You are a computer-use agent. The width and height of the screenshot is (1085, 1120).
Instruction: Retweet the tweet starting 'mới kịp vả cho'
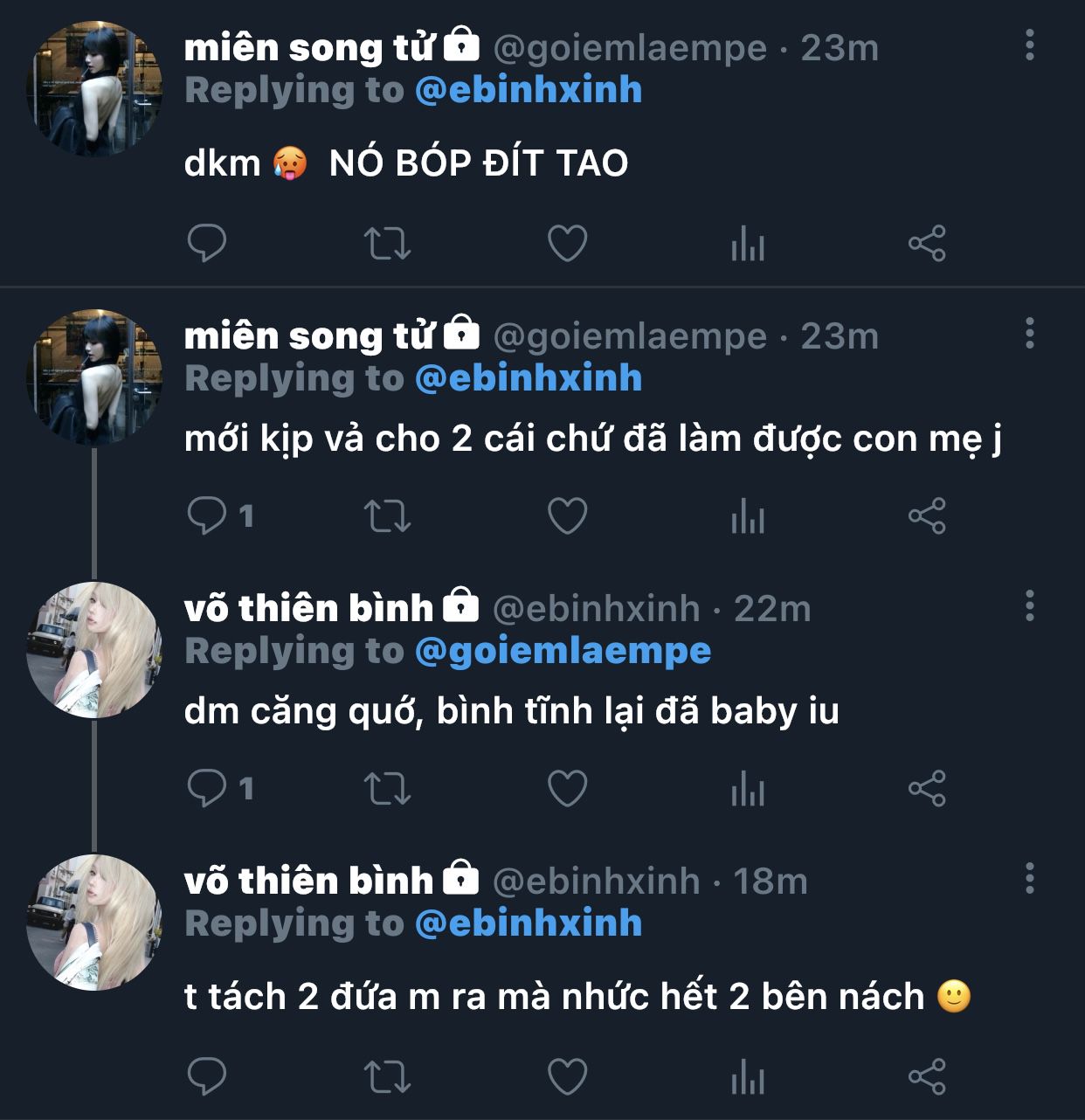[x=387, y=515]
